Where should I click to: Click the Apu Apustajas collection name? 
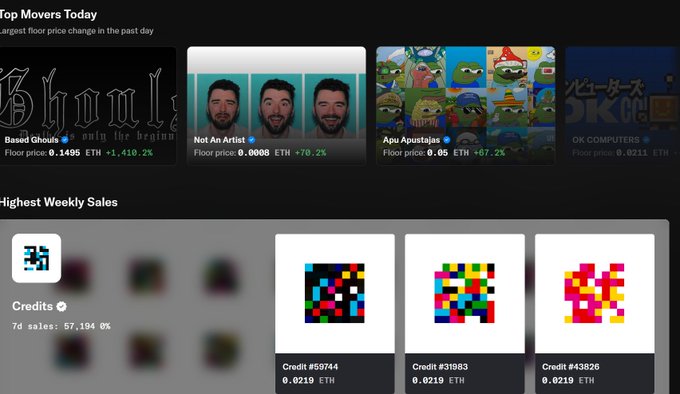coord(411,140)
